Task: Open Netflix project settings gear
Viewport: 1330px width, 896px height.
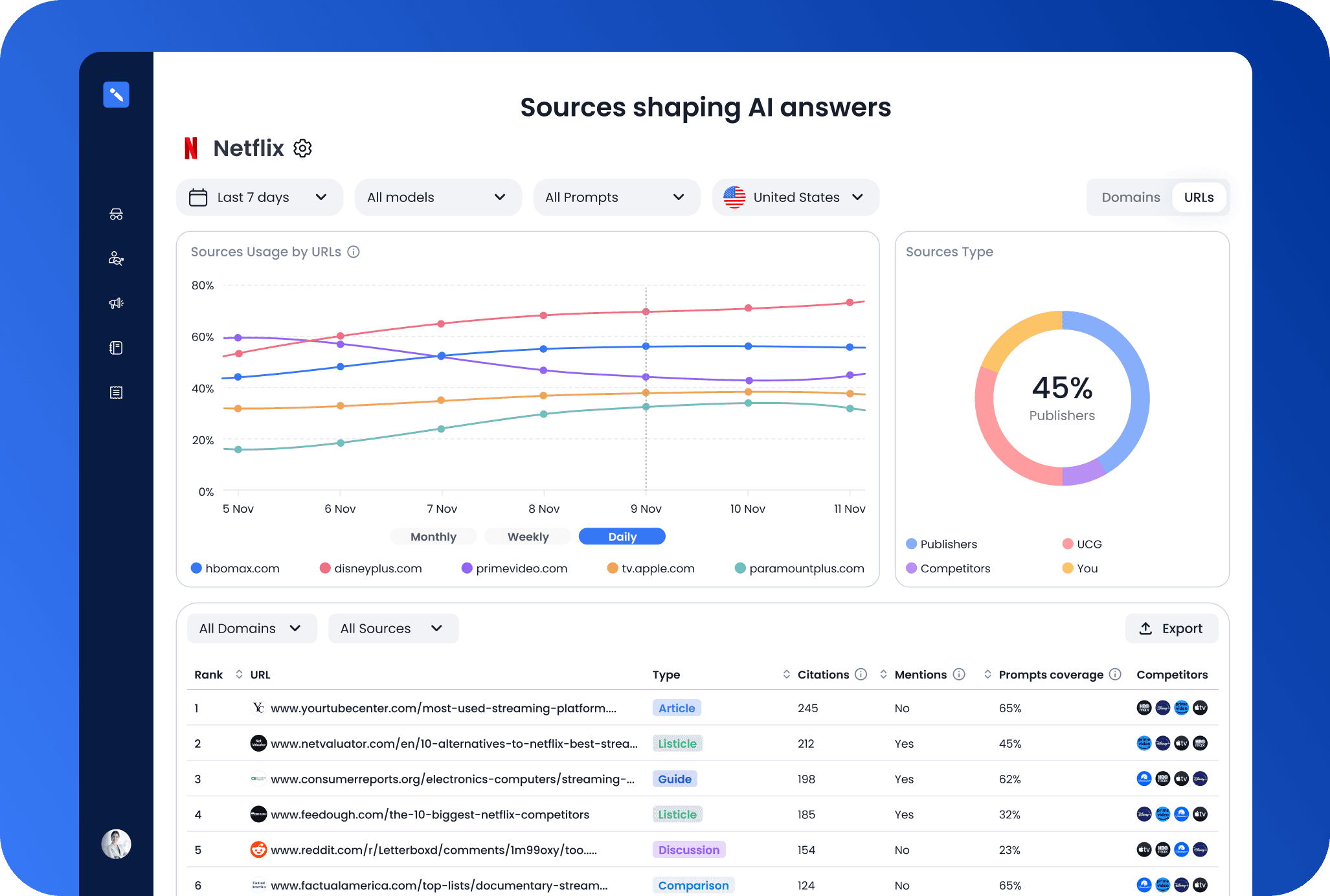Action: point(302,148)
